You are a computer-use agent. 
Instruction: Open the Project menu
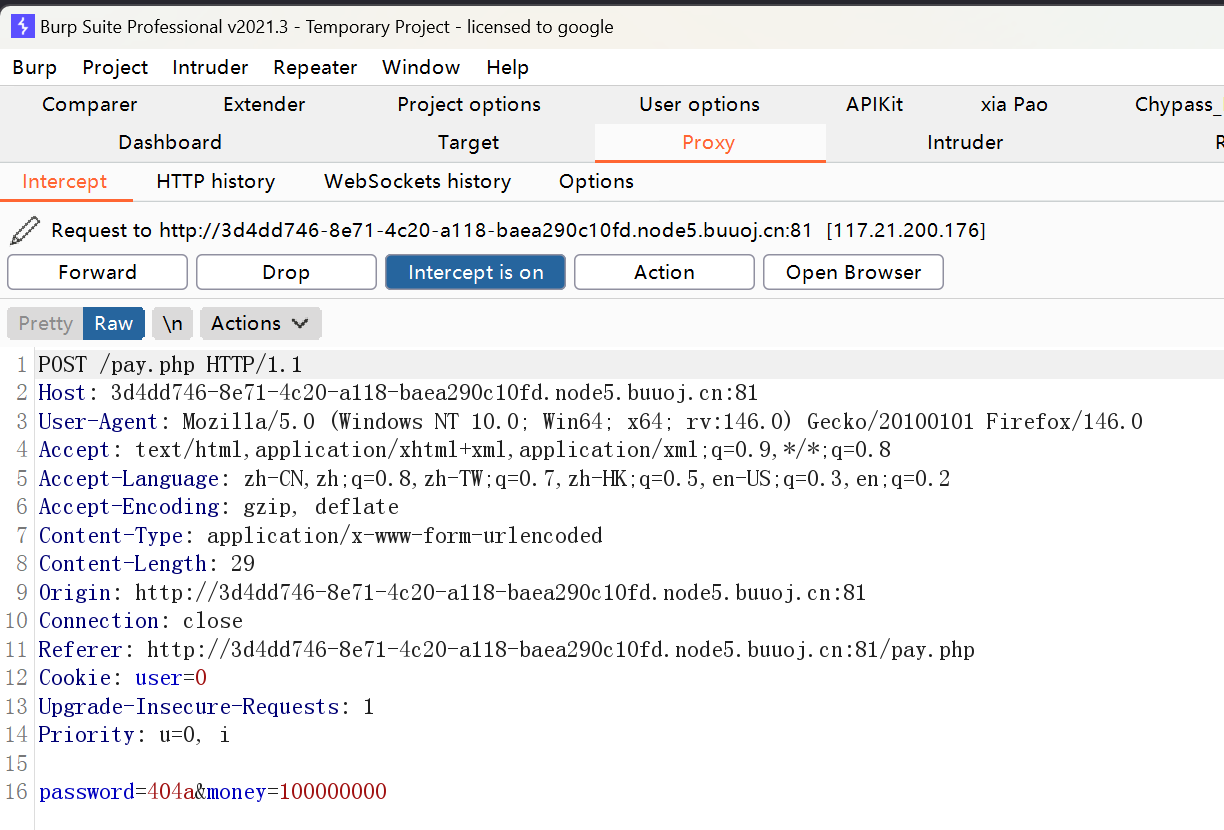(115, 67)
